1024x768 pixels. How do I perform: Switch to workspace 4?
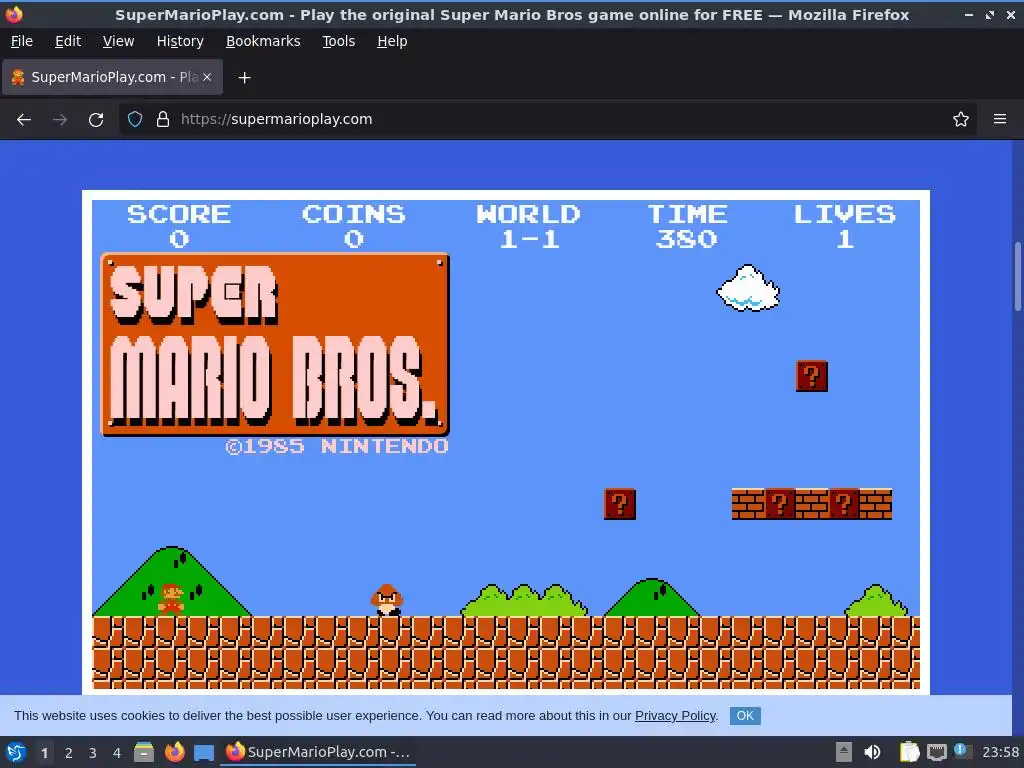click(117, 753)
